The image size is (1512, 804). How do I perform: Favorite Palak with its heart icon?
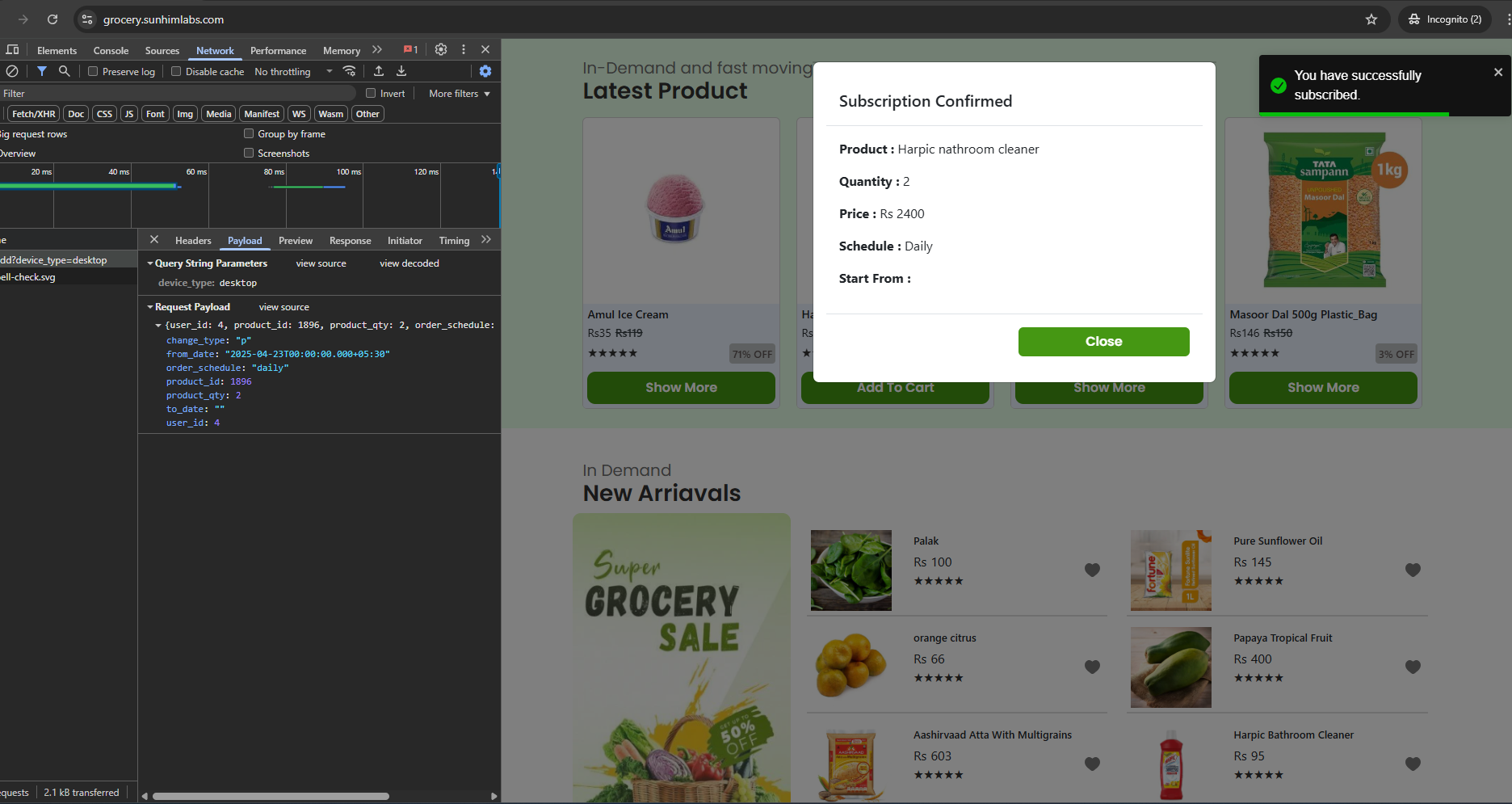tap(1092, 570)
